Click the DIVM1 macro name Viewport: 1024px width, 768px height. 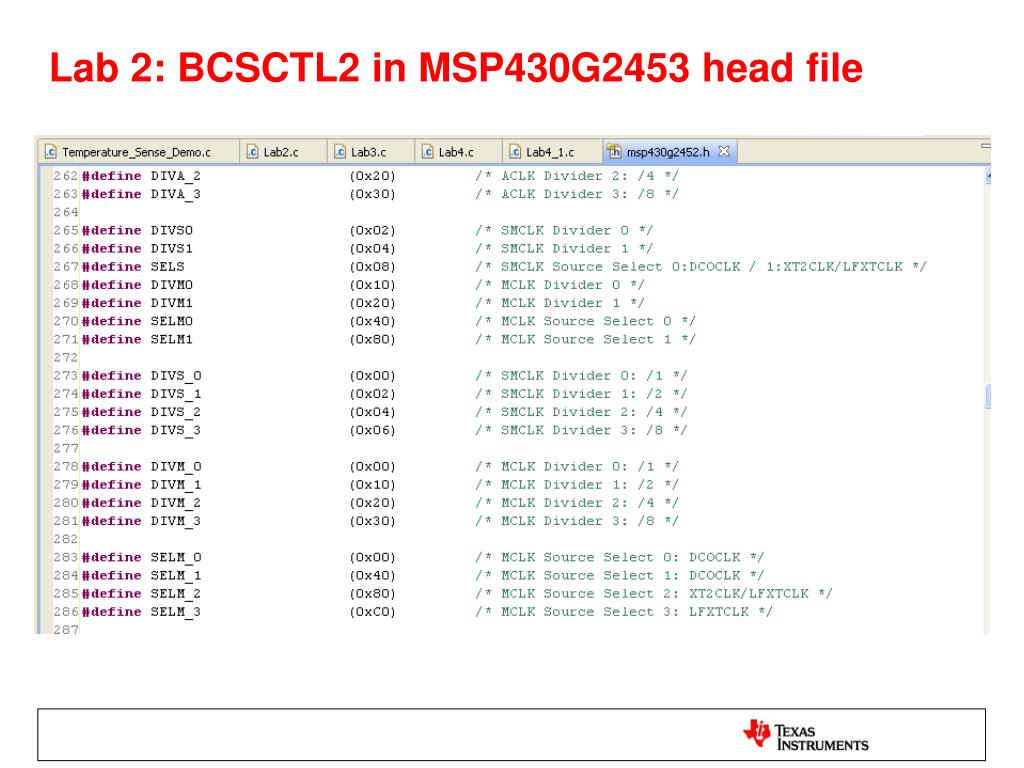[172, 304]
